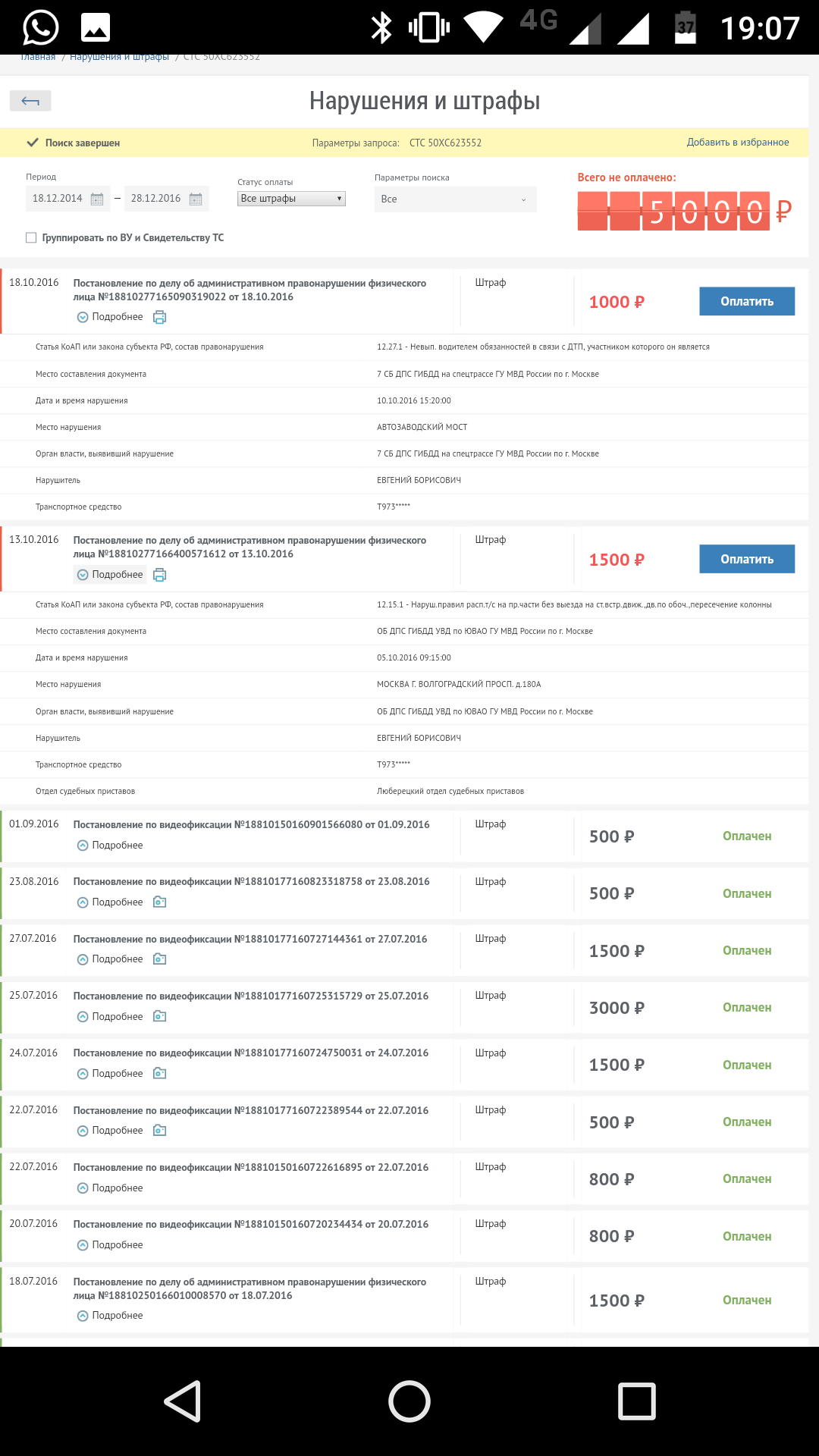Pay the 1000 ₽ fine
The width and height of the screenshot is (819, 1456).
tap(747, 301)
